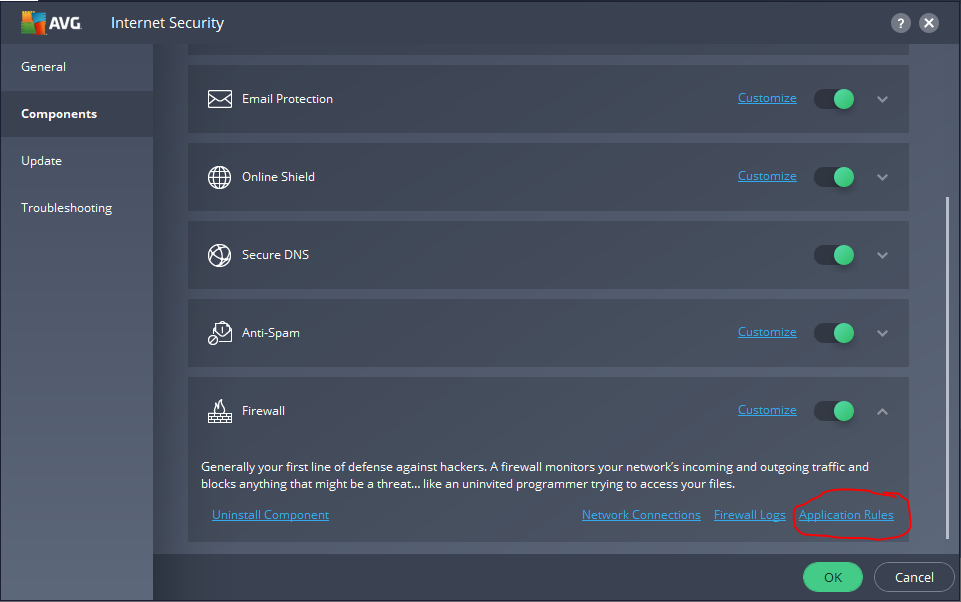Click the Online Shield globe icon

tap(219, 177)
